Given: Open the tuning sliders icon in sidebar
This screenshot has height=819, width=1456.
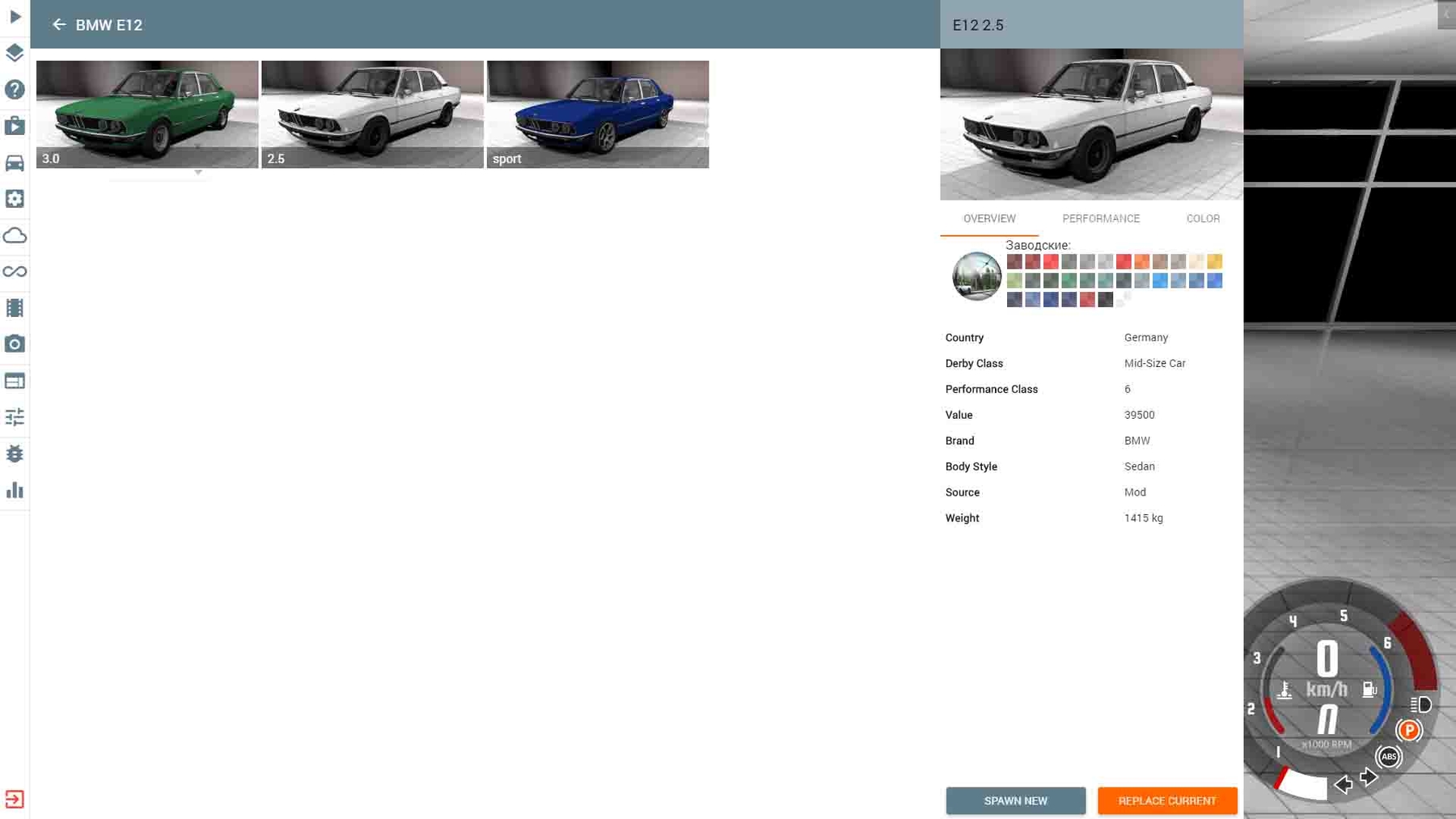Looking at the screenshot, I should coord(15,417).
